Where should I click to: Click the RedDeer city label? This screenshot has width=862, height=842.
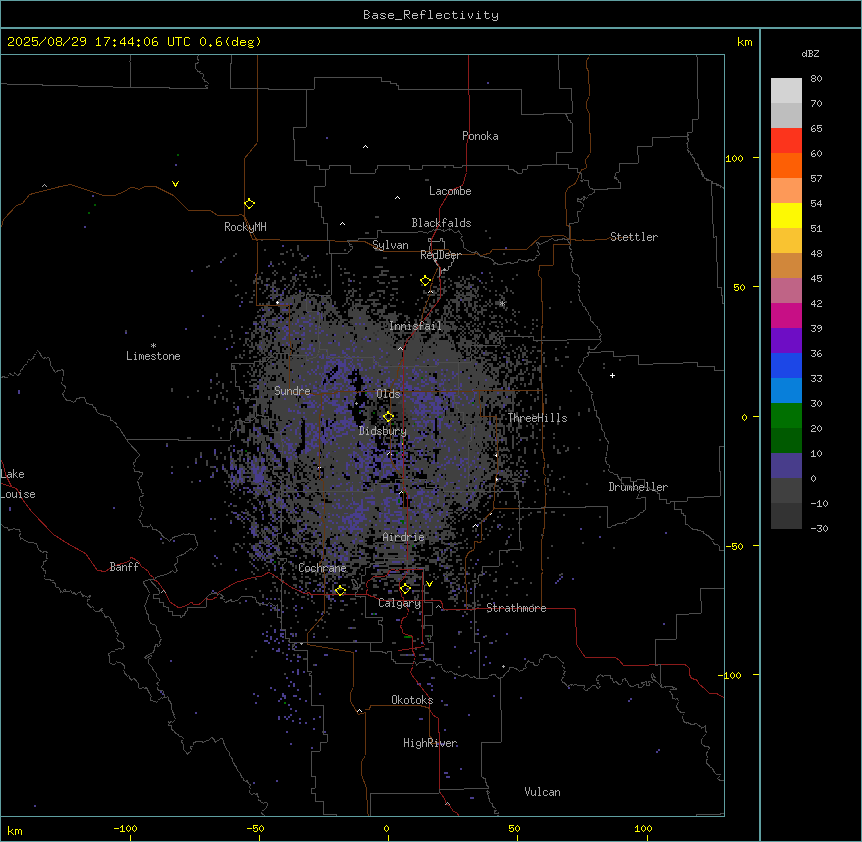(x=440, y=255)
